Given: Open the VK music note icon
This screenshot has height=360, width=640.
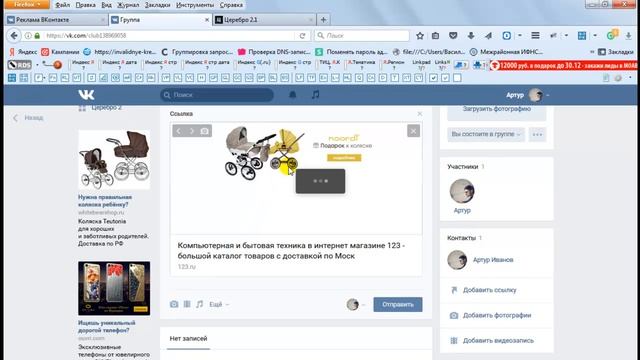Looking at the screenshot, I should point(316,95).
